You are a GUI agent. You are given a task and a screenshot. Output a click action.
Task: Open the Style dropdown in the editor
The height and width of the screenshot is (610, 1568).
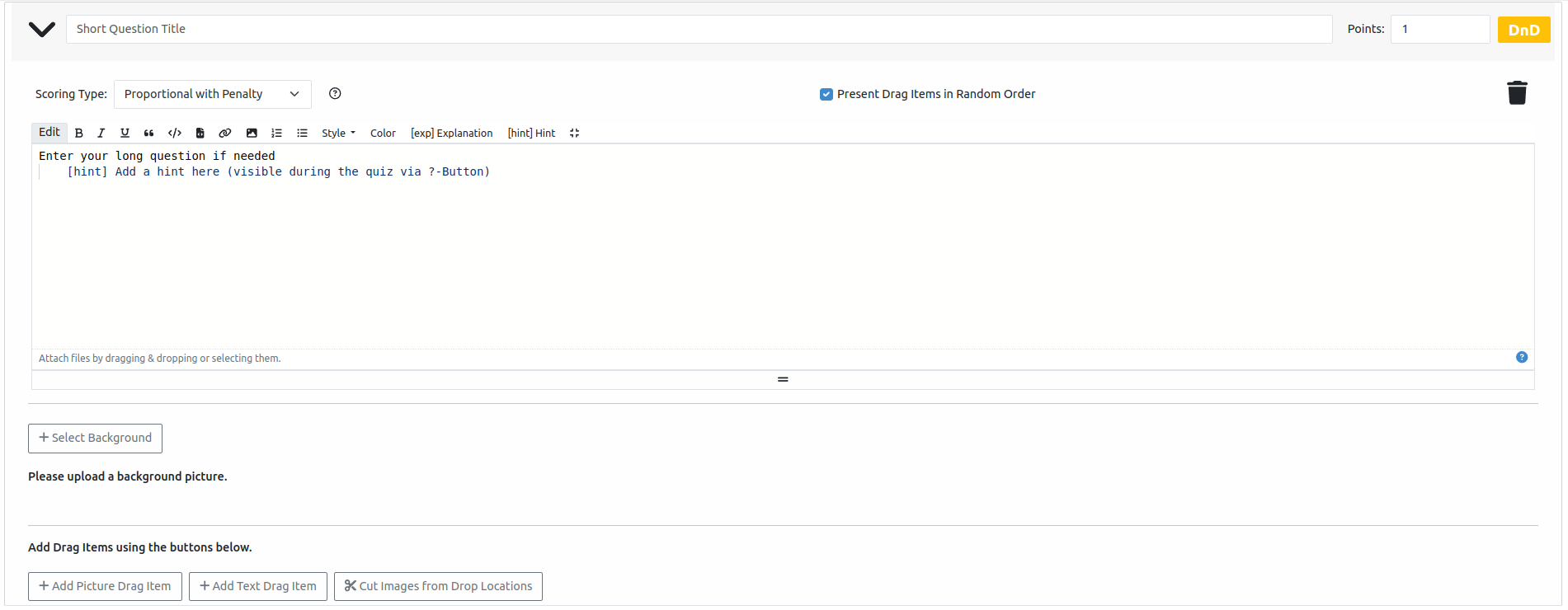338,133
